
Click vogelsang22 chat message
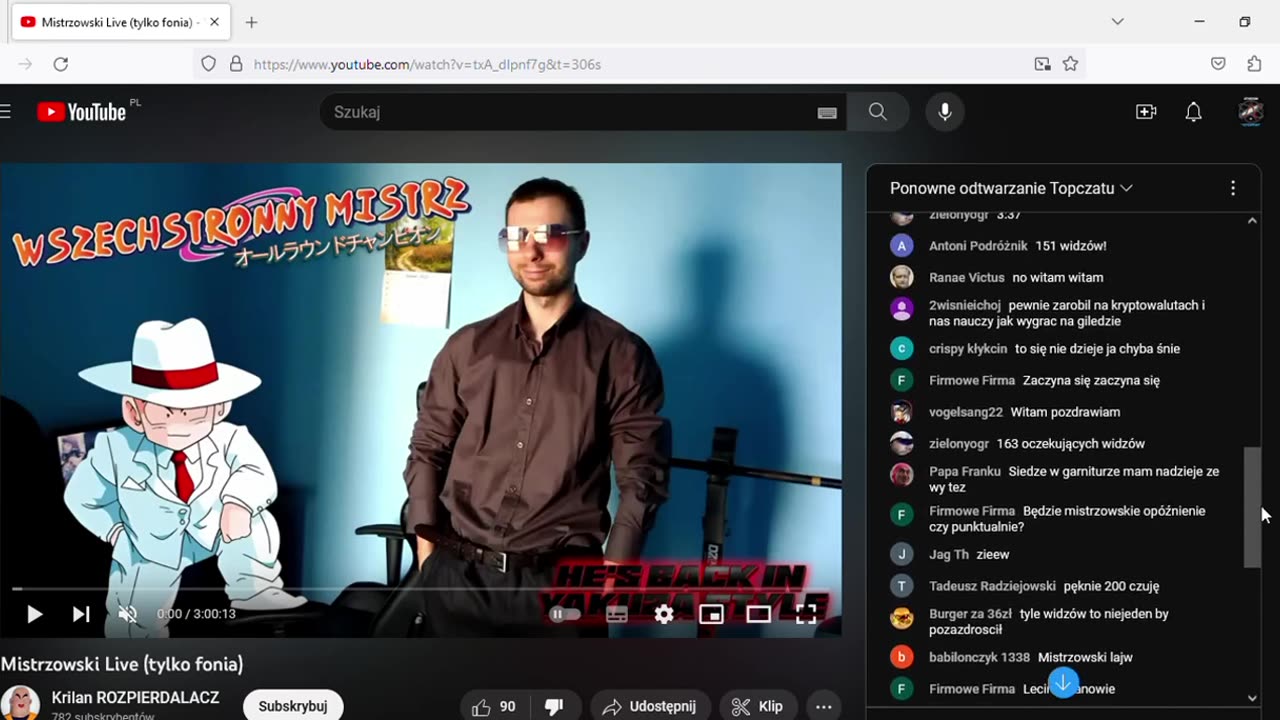click(x=1065, y=412)
